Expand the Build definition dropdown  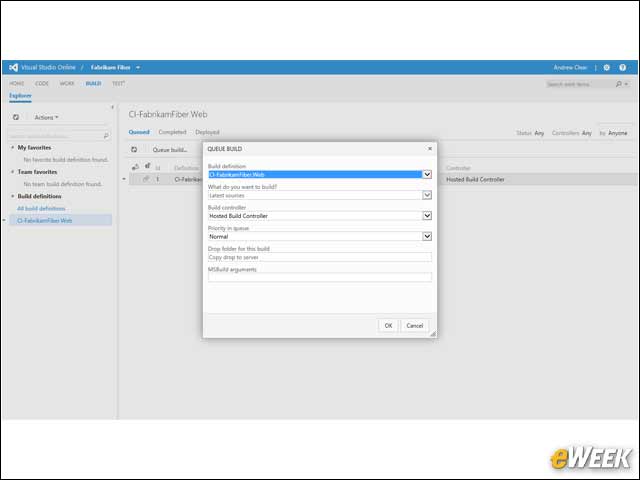tap(427, 174)
